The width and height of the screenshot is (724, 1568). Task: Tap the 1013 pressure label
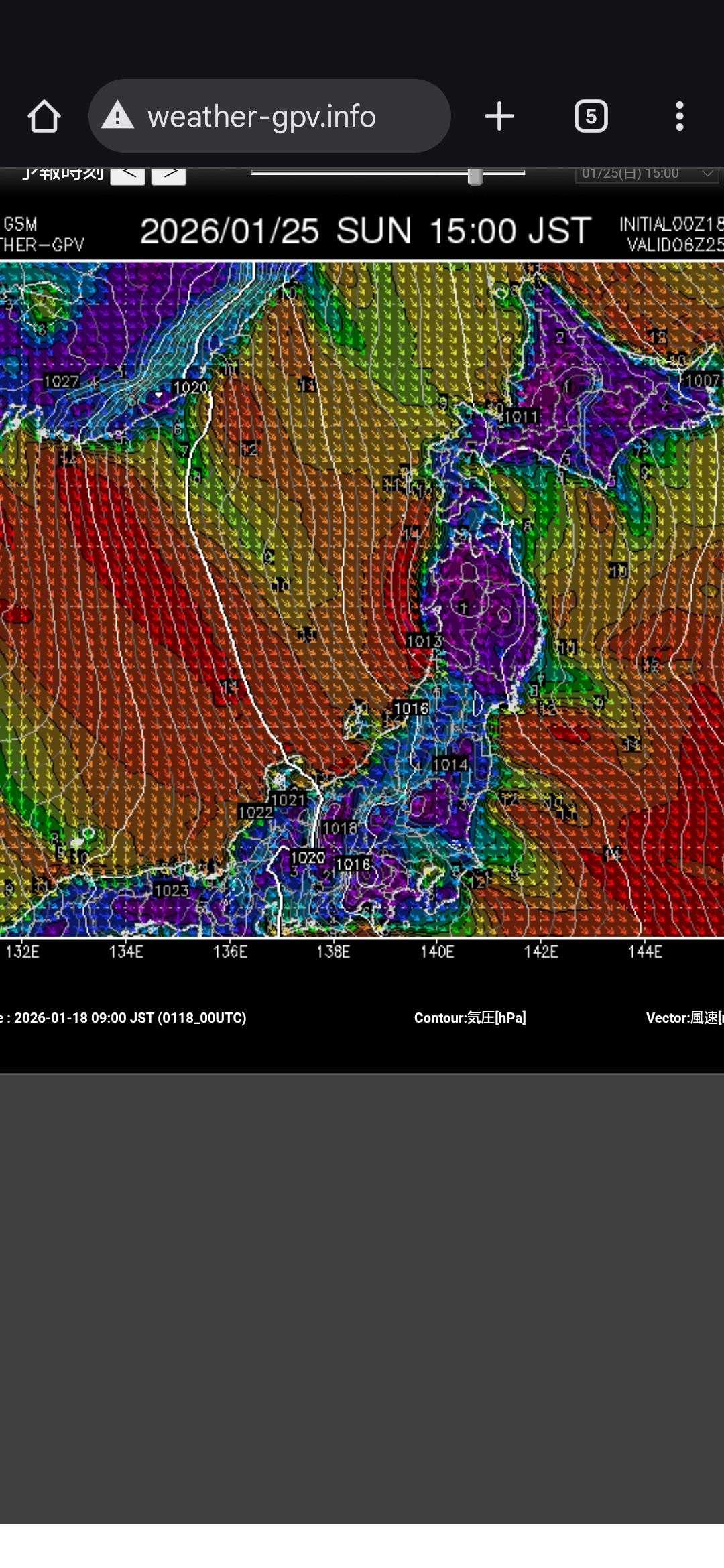coord(424,641)
